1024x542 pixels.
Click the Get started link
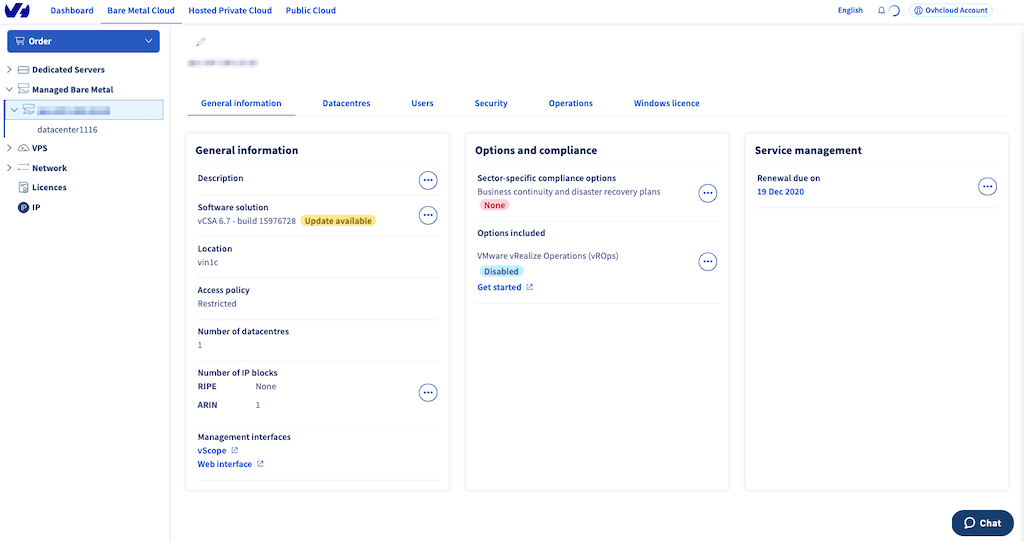point(499,287)
